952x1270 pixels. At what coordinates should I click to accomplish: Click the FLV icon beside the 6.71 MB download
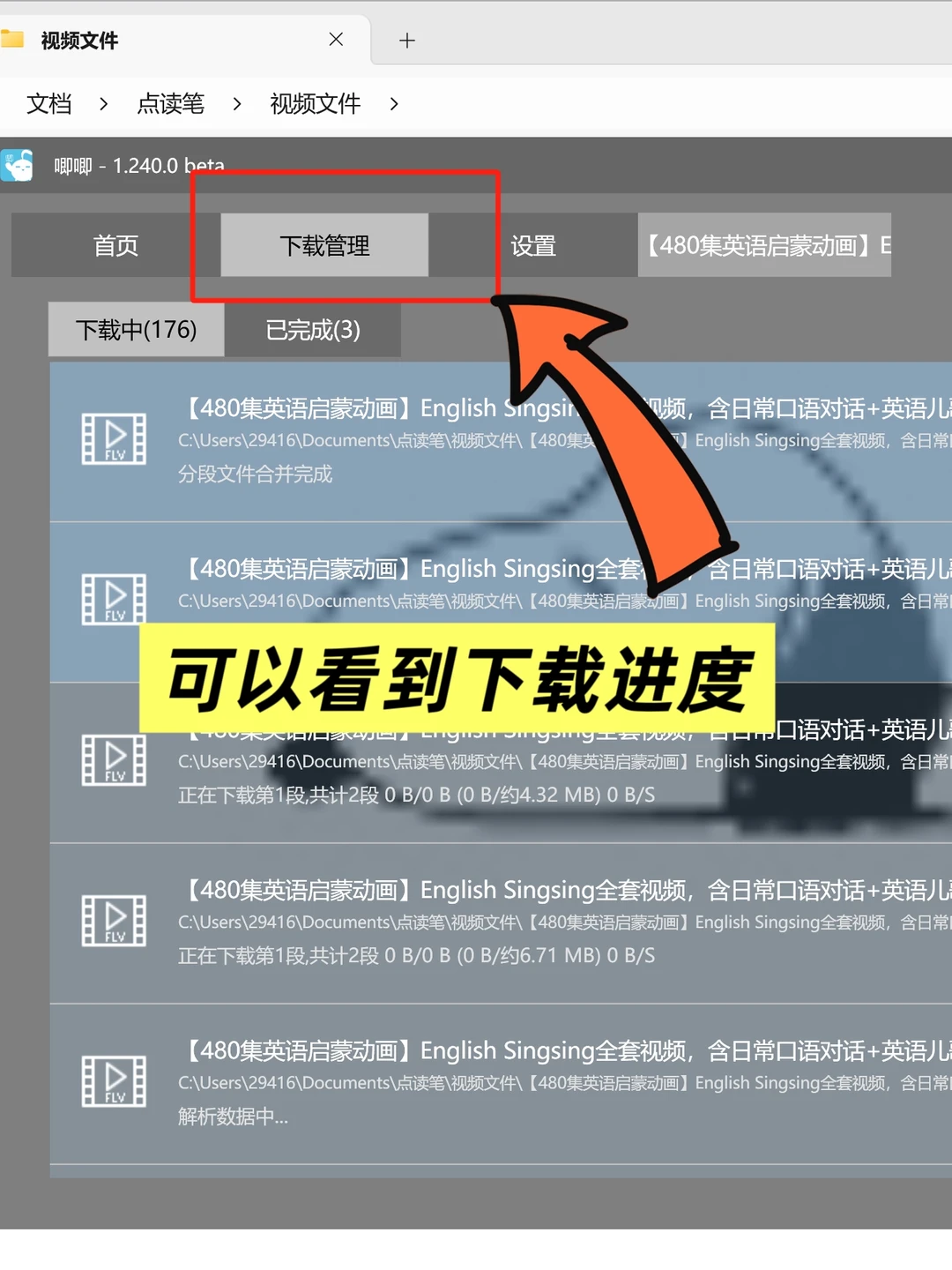(x=113, y=921)
